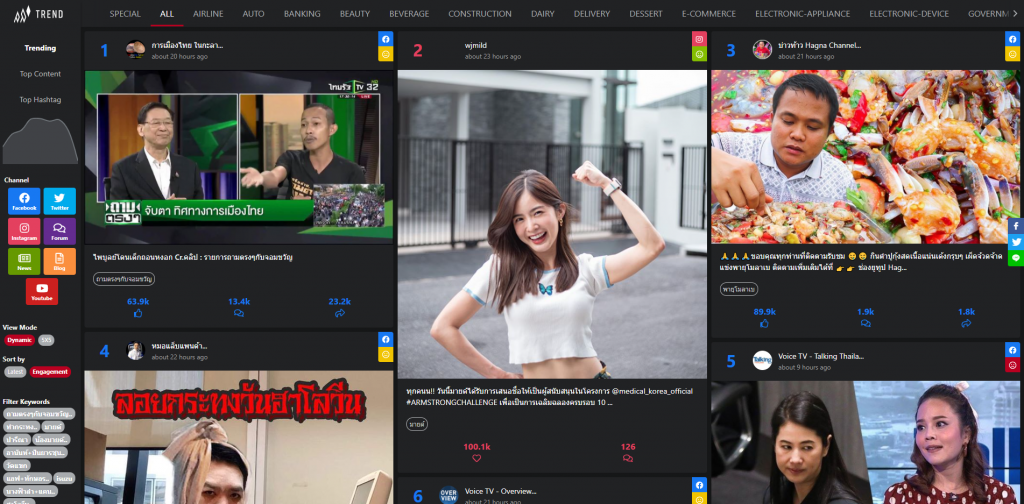The height and width of the screenshot is (504, 1024).
Task: Click the hashtag tag under post 3
Action: (738, 289)
